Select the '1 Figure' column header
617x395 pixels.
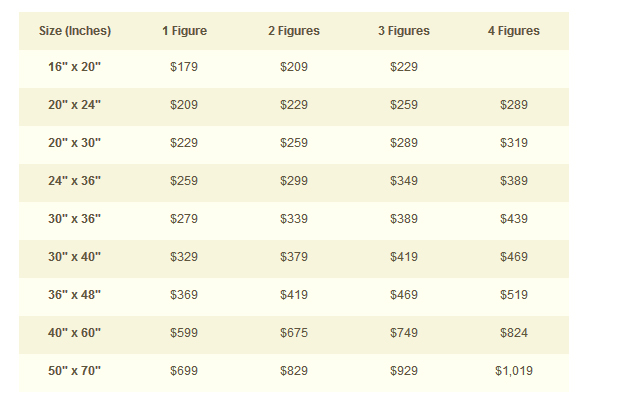tap(184, 31)
